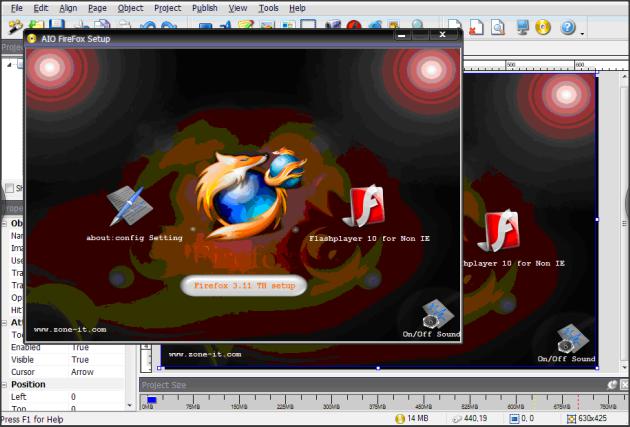
Task: Click the monitor Preview project icon
Action: click(x=522, y=27)
